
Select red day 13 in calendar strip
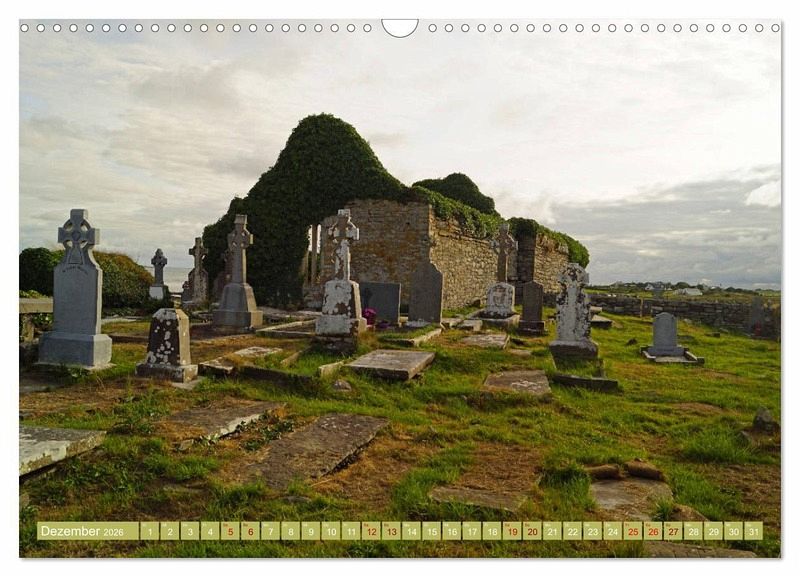click(x=391, y=531)
